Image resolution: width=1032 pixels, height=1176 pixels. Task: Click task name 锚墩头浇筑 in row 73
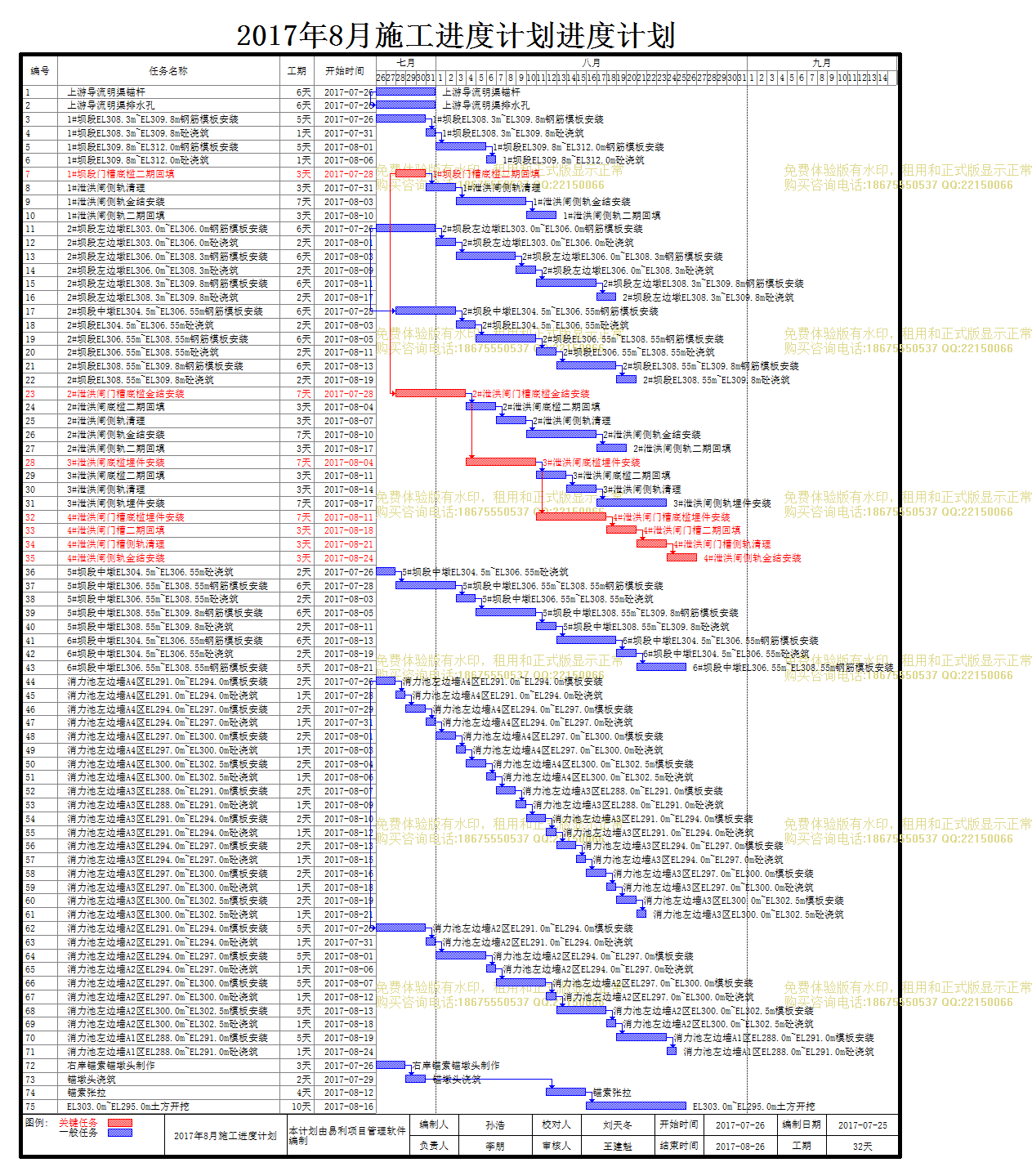point(92,1080)
